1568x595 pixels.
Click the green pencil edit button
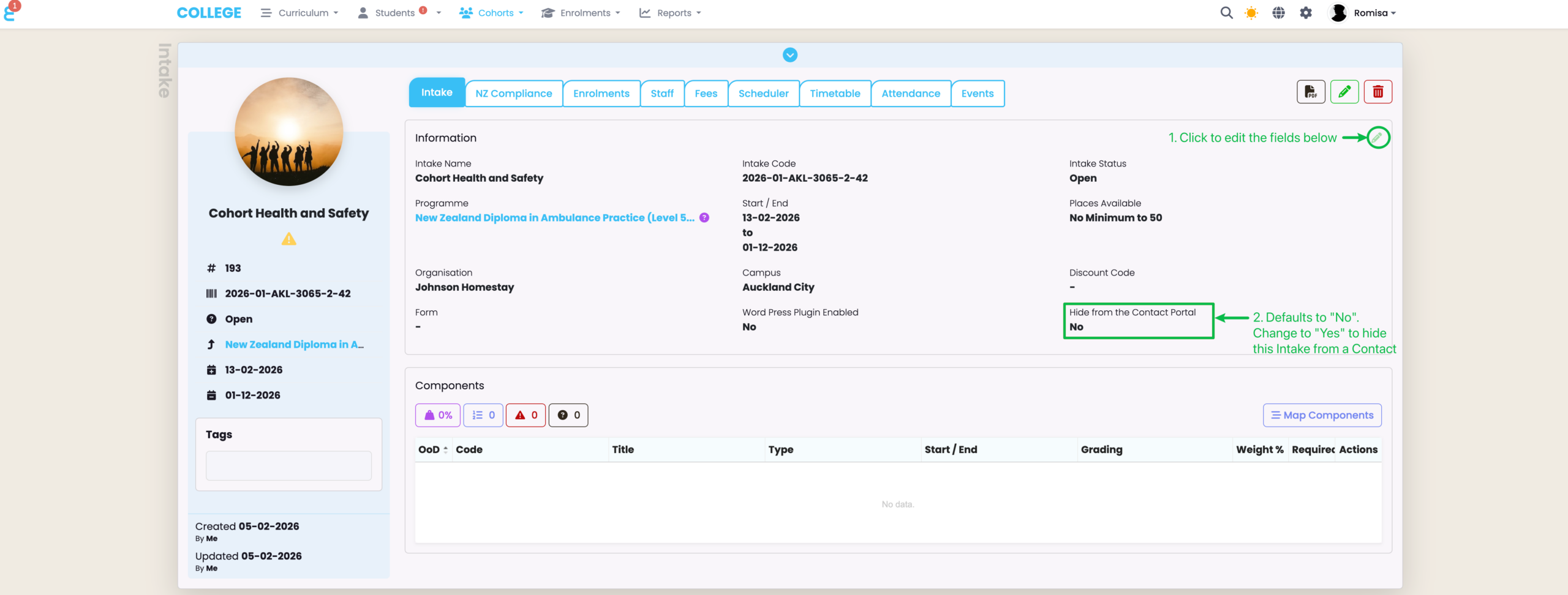(x=1344, y=92)
